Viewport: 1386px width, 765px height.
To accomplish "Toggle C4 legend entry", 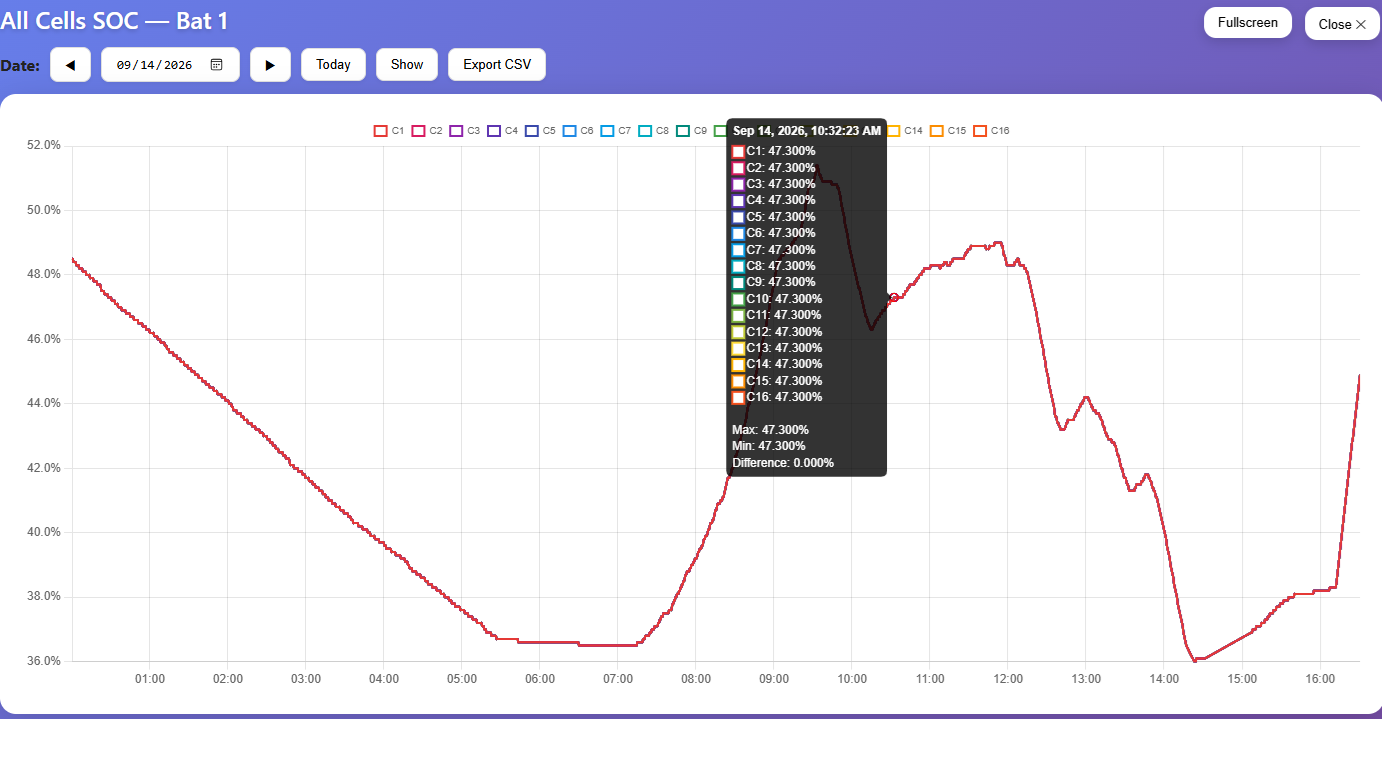I will click(x=503, y=131).
